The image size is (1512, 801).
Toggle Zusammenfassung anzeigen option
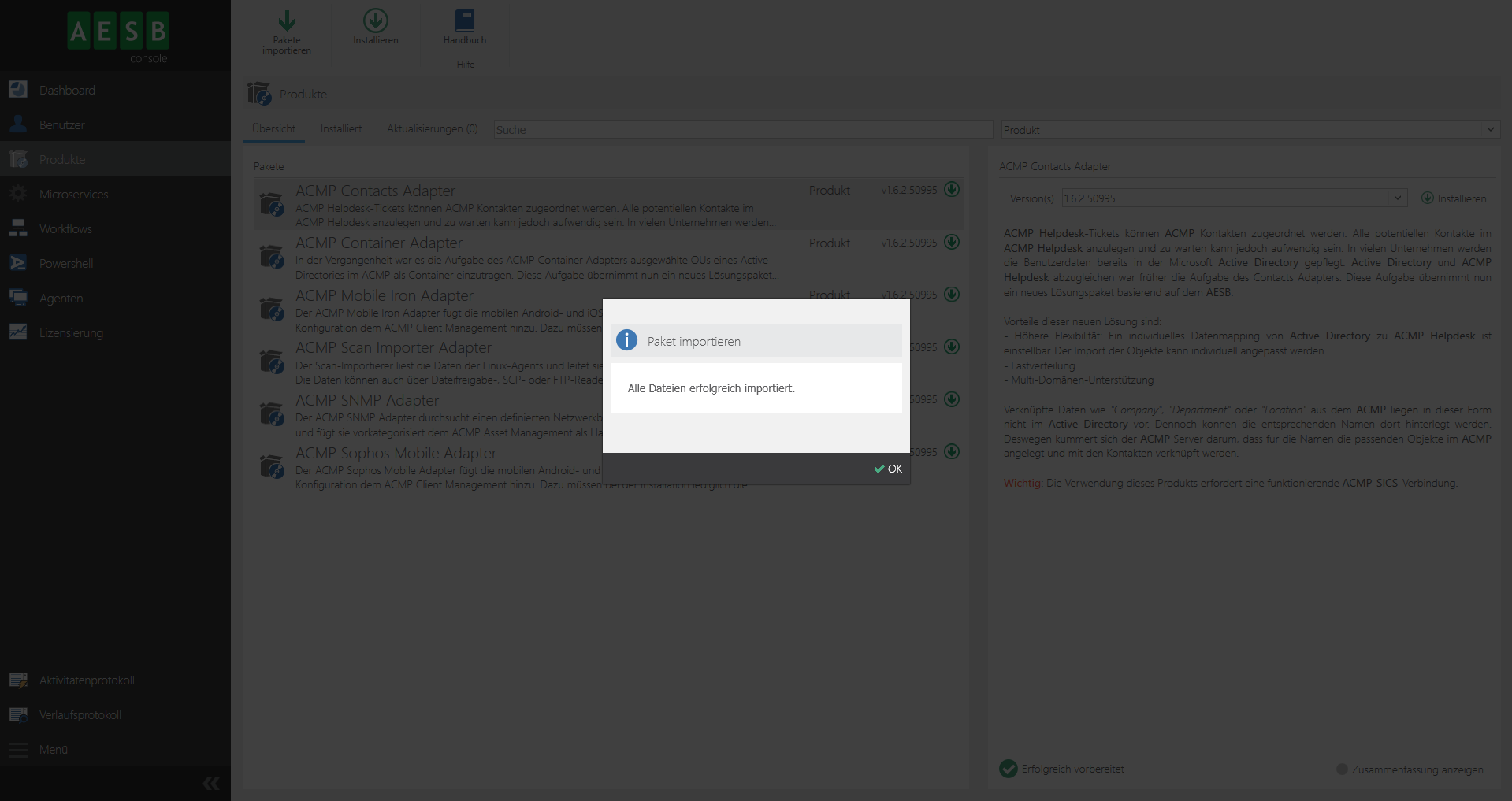point(1343,769)
